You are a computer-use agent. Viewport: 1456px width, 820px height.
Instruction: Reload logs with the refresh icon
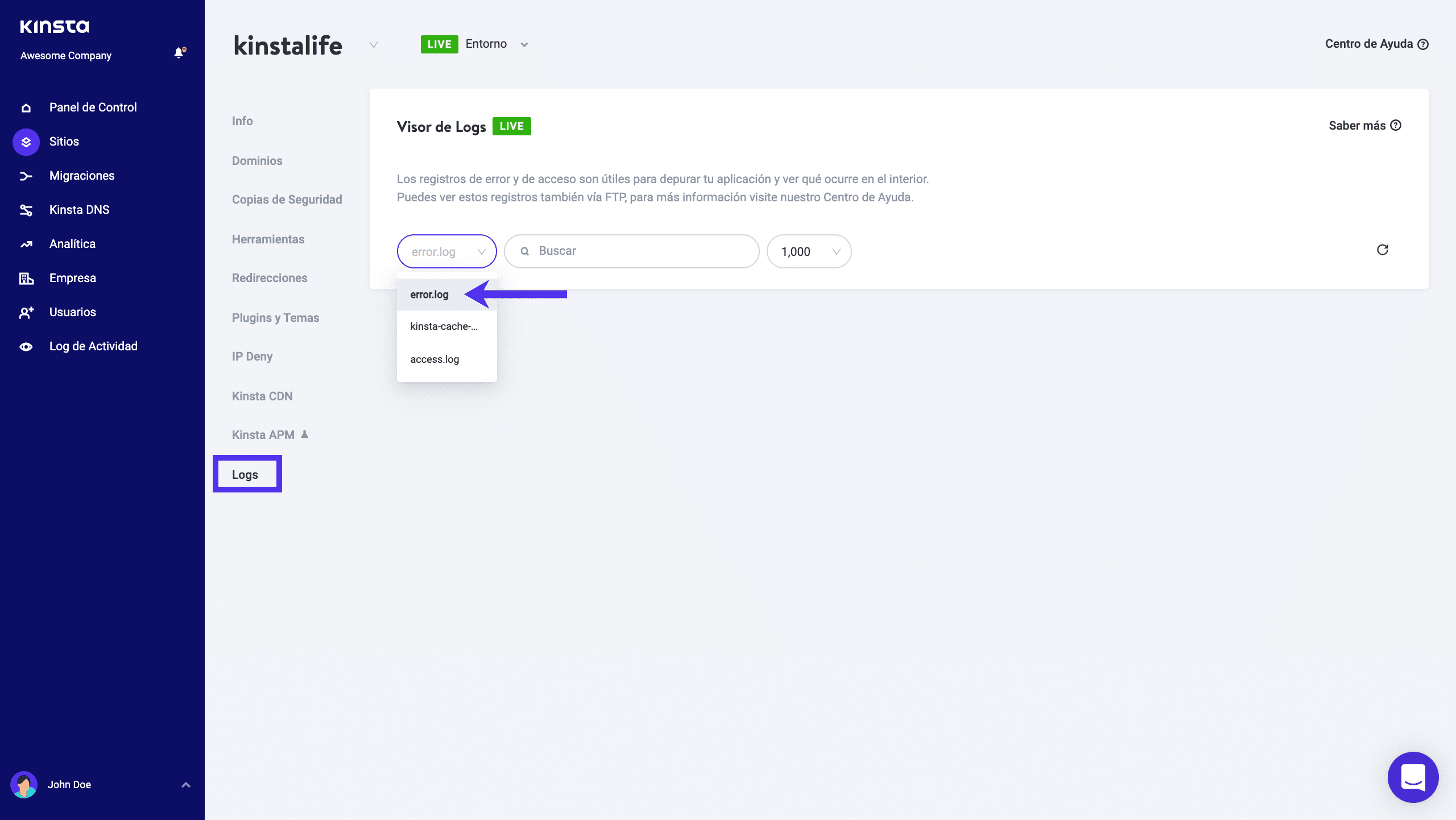point(1383,250)
